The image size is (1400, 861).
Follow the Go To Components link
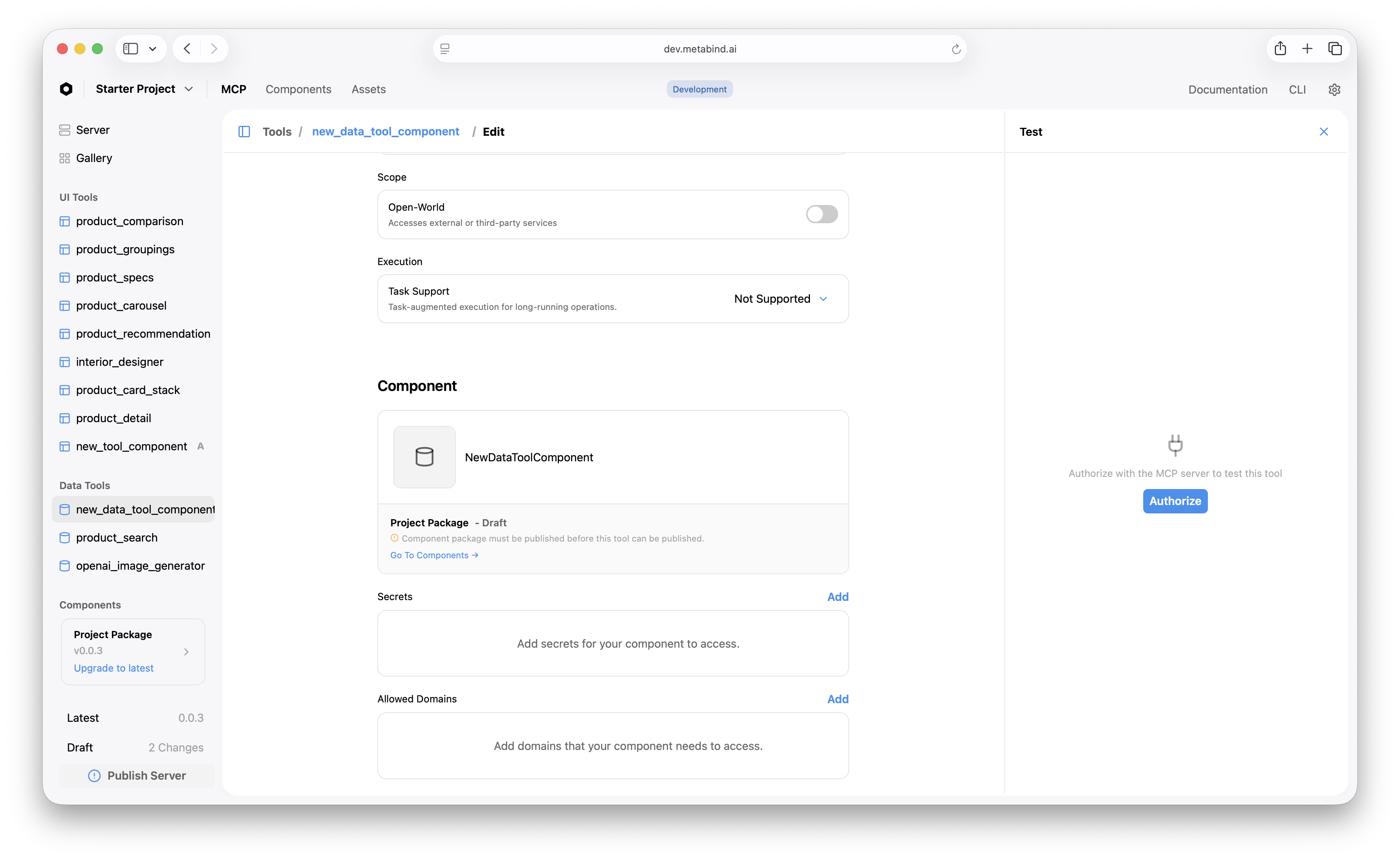click(434, 555)
